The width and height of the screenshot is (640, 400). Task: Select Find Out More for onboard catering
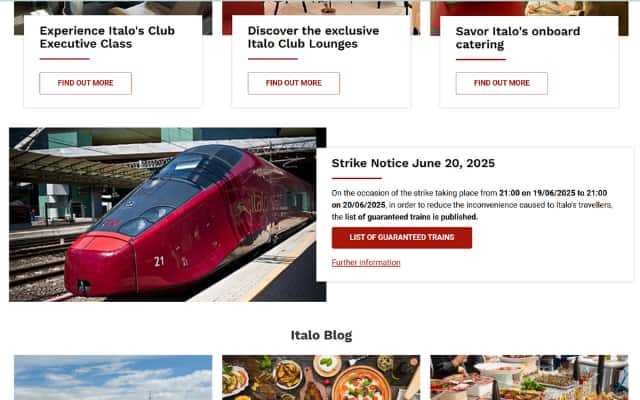pyautogui.click(x=502, y=83)
